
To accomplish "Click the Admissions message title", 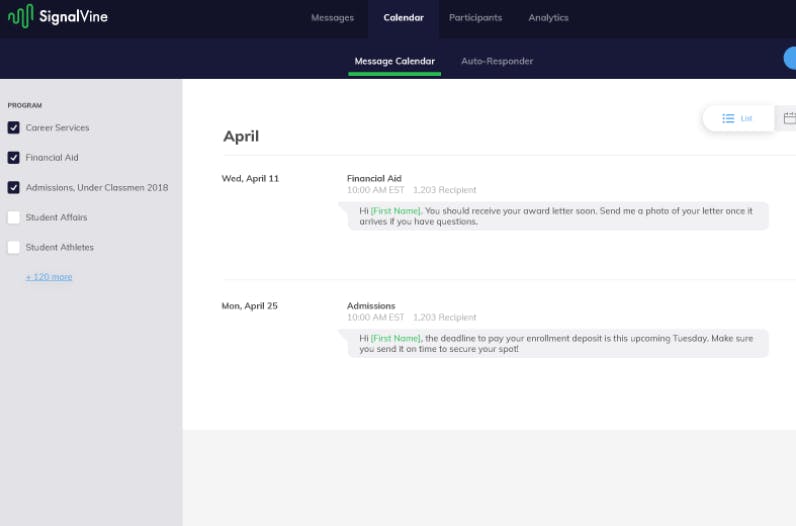I will (x=371, y=306).
